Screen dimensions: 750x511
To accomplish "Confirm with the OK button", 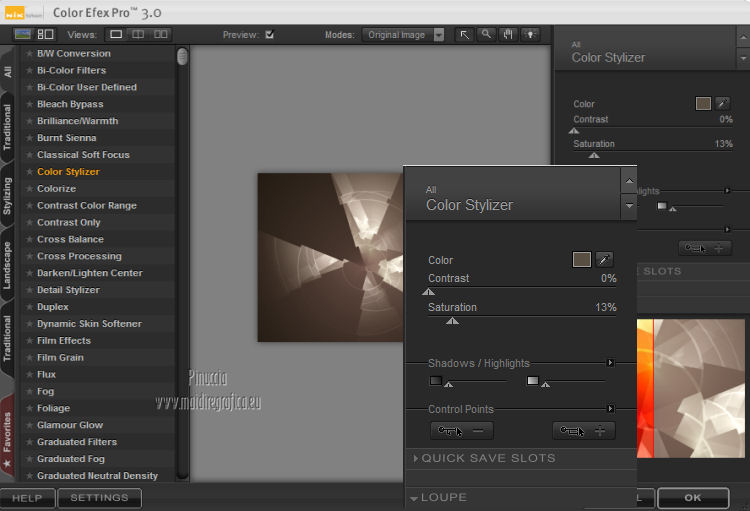I will [x=693, y=498].
